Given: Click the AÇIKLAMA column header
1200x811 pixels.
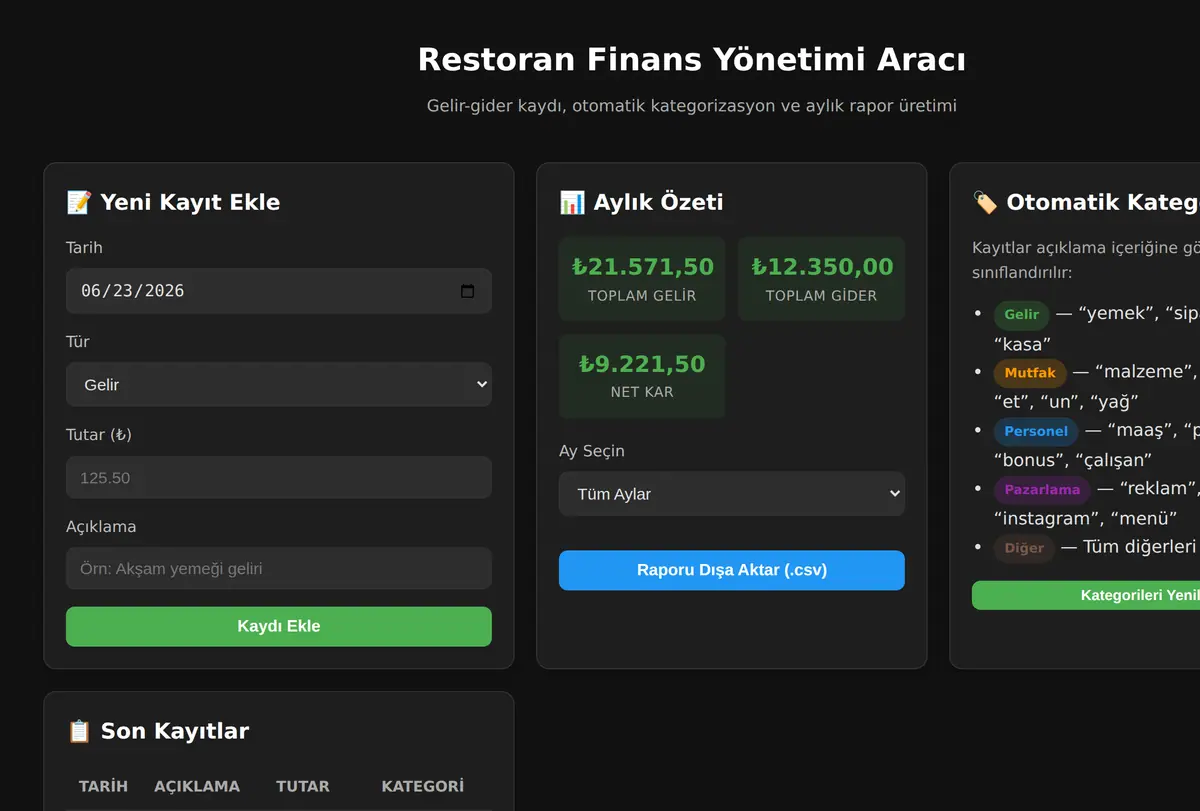Looking at the screenshot, I should click(197, 786).
